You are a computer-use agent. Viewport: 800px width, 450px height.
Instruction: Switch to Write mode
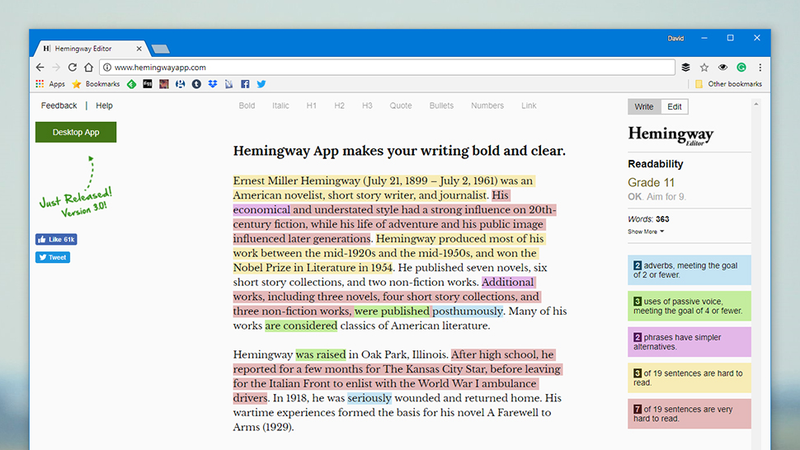click(x=644, y=107)
